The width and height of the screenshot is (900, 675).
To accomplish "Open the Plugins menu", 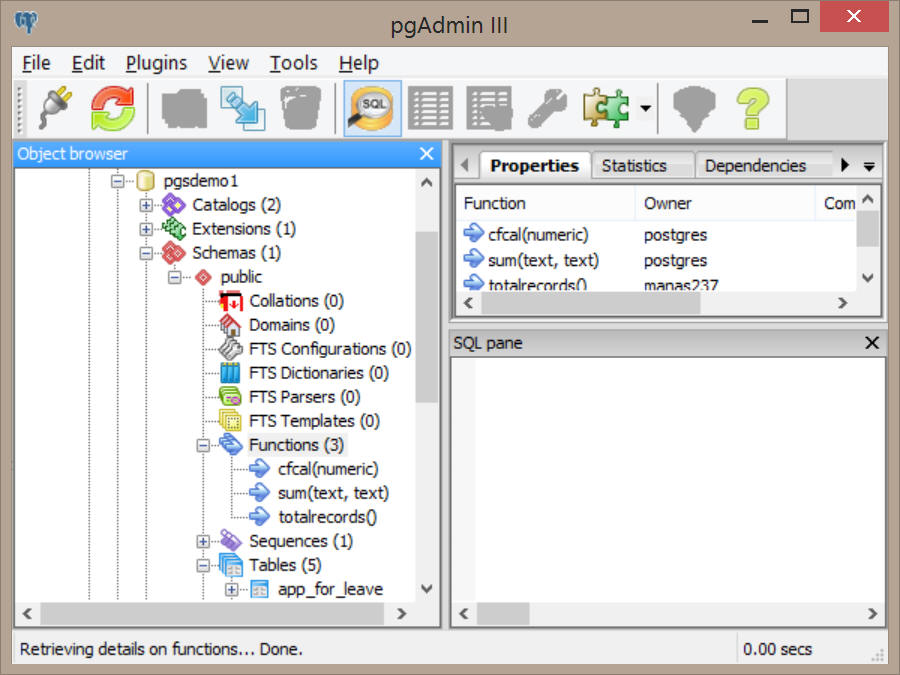I will (156, 63).
